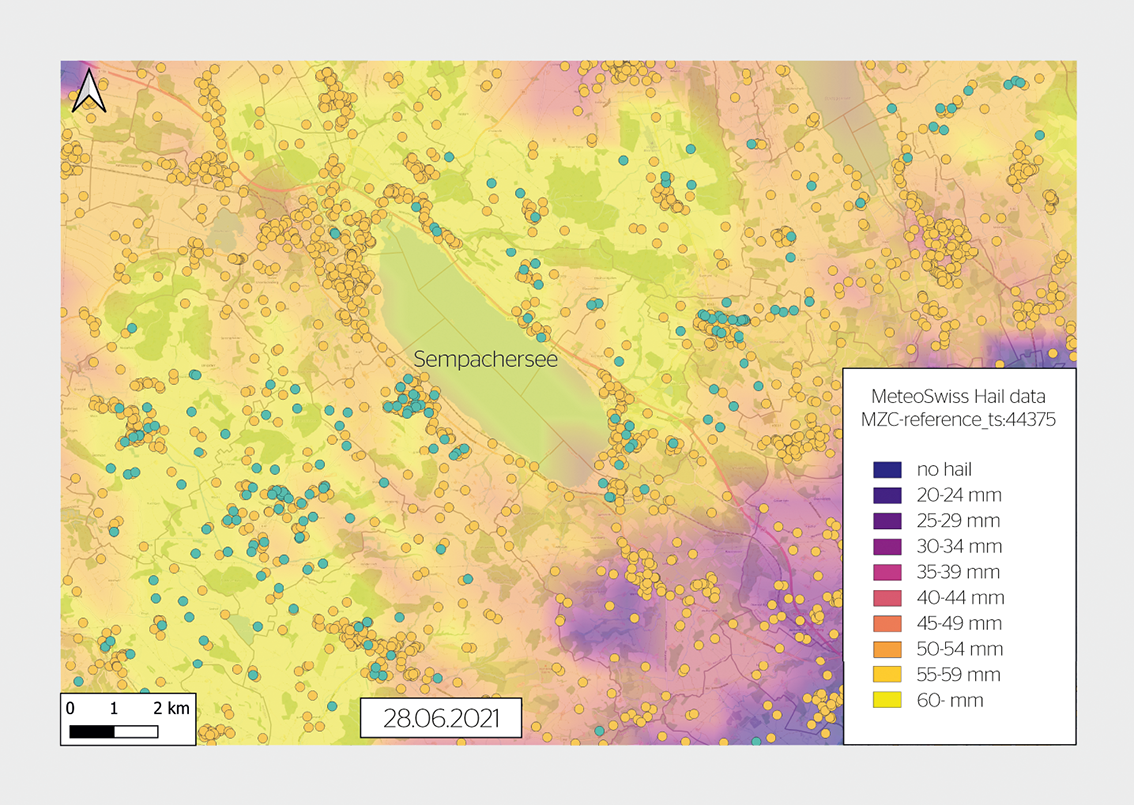Image resolution: width=1134 pixels, height=805 pixels.
Task: Click the north arrow symbol on the map
Action: point(89,90)
